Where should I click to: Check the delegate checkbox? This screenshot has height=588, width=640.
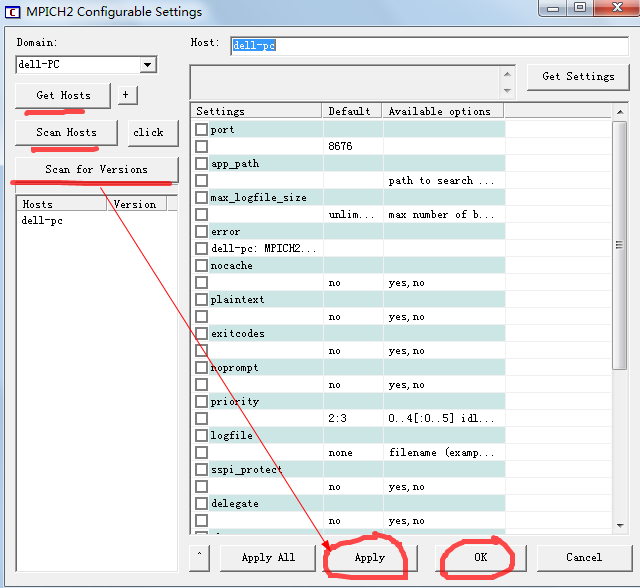pos(201,504)
